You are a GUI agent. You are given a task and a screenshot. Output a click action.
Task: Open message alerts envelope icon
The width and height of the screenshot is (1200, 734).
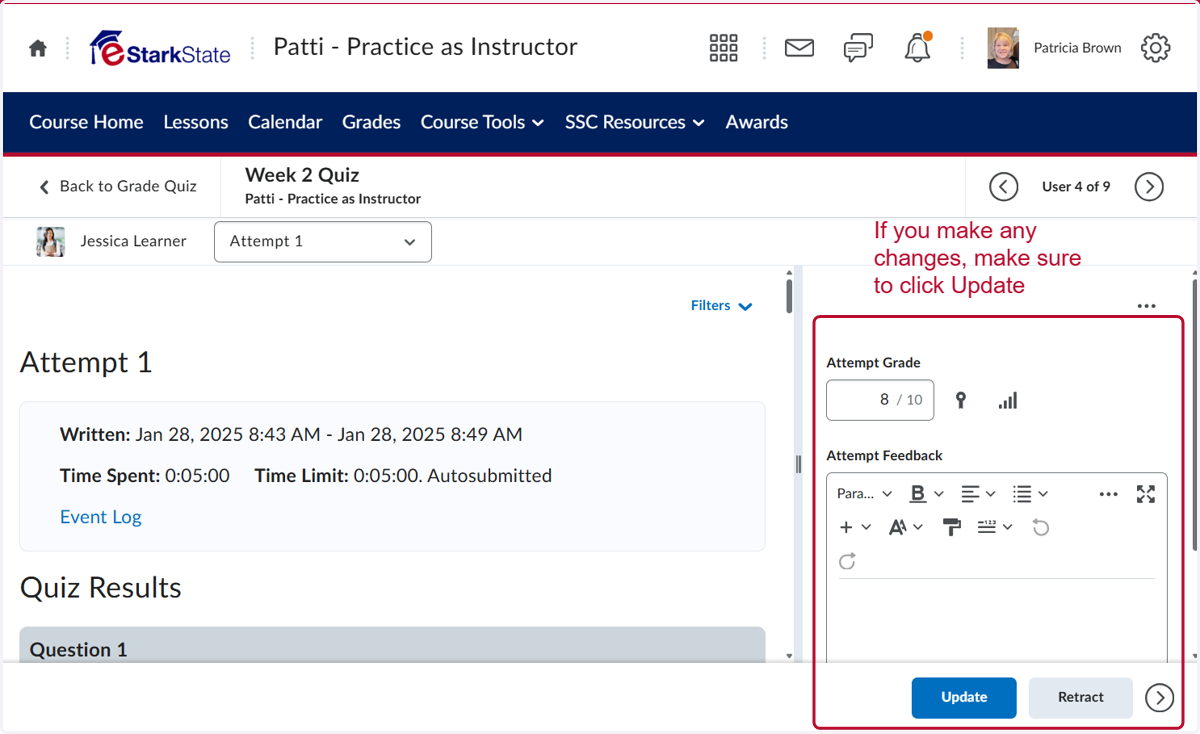[x=799, y=48]
